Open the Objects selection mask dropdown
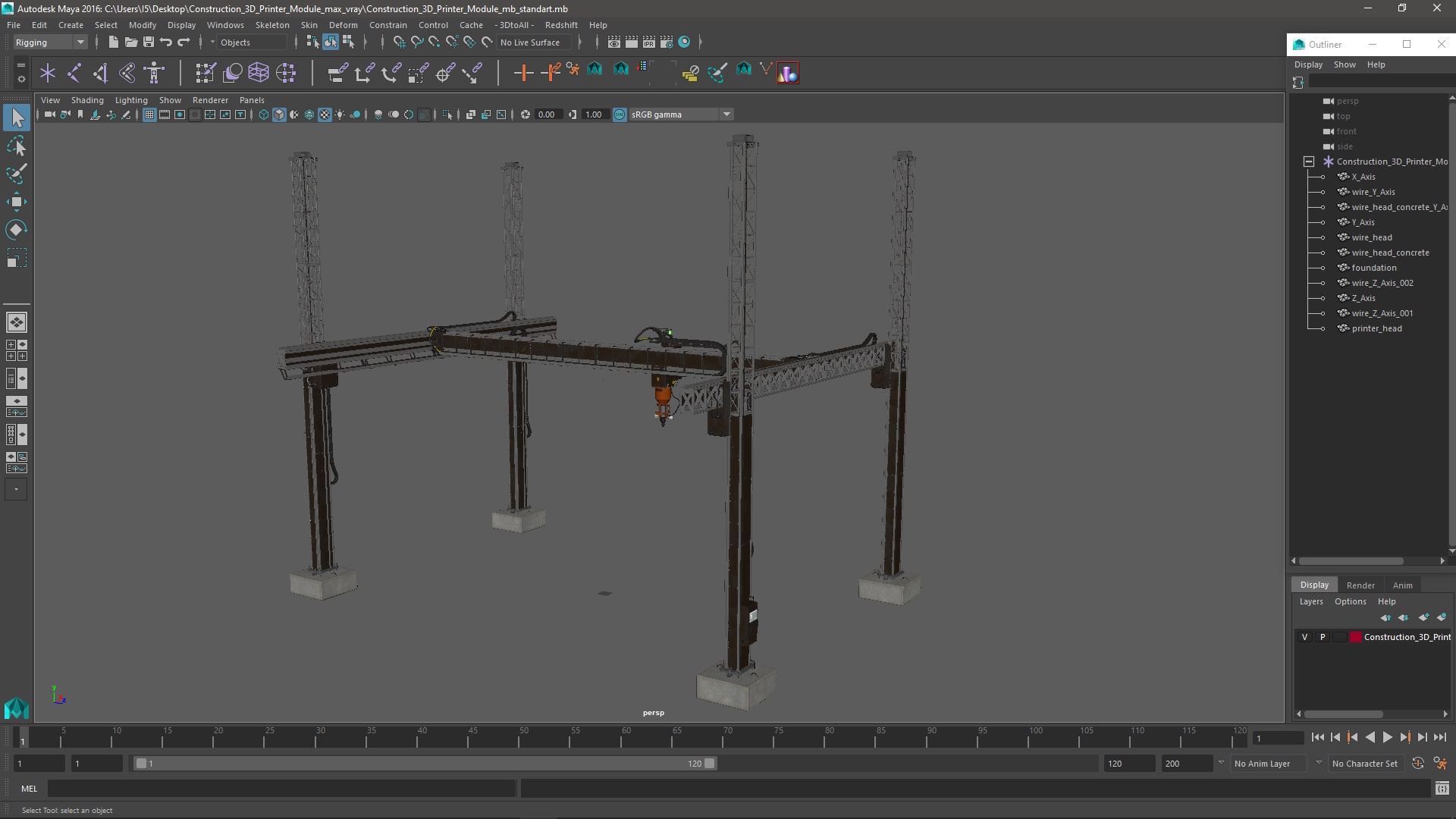 pos(251,42)
